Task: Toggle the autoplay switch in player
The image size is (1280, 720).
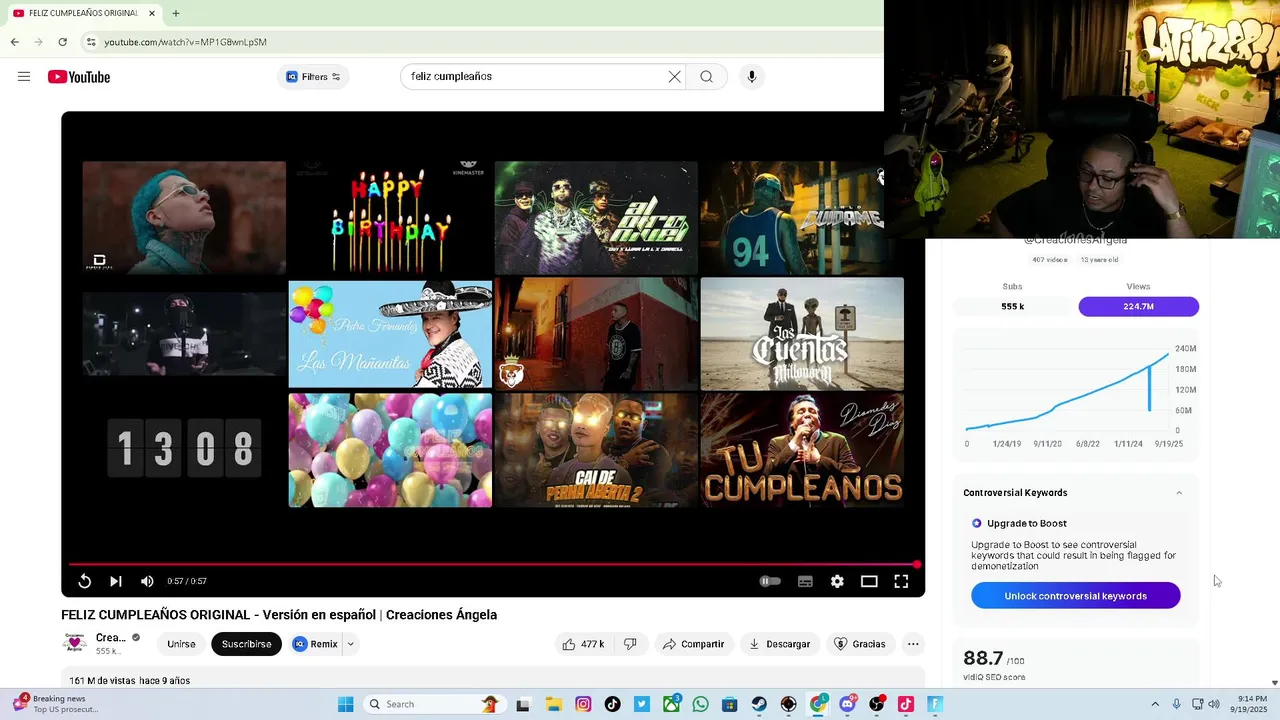Action: tap(770, 581)
